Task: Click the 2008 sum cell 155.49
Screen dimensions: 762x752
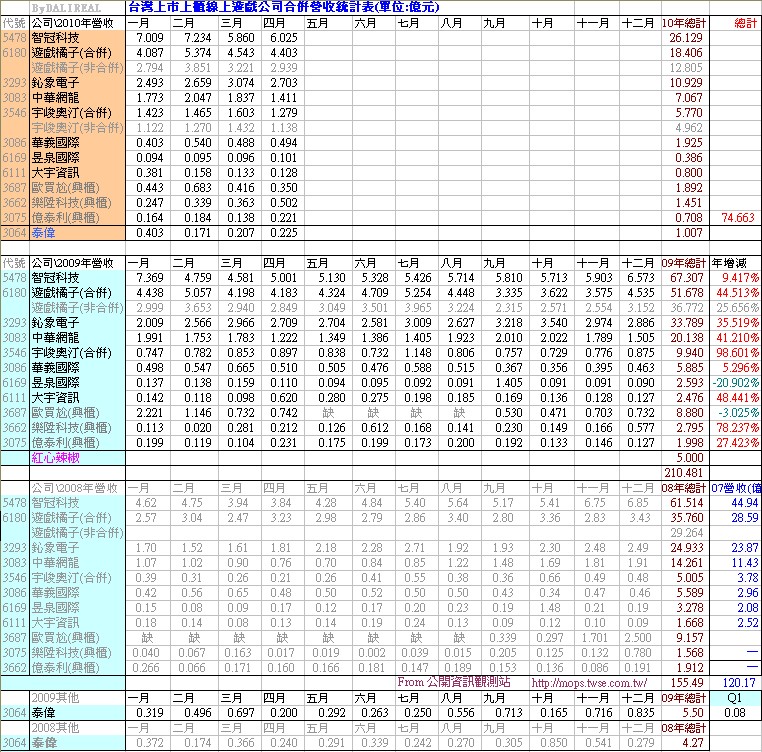Action: (x=687, y=682)
